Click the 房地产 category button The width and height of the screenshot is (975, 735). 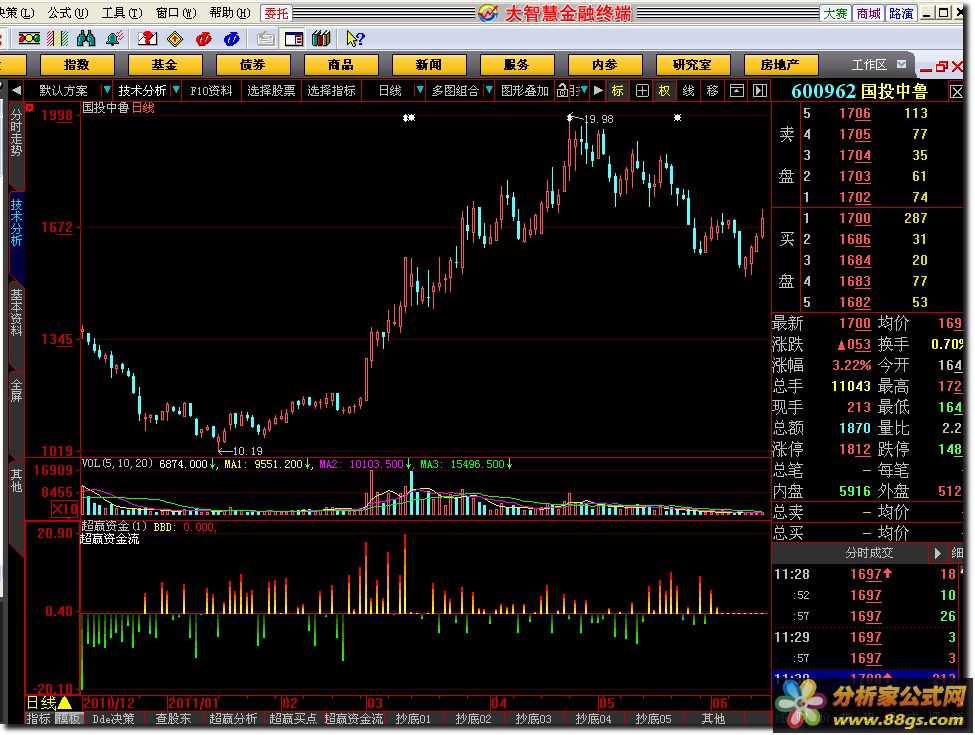click(780, 65)
